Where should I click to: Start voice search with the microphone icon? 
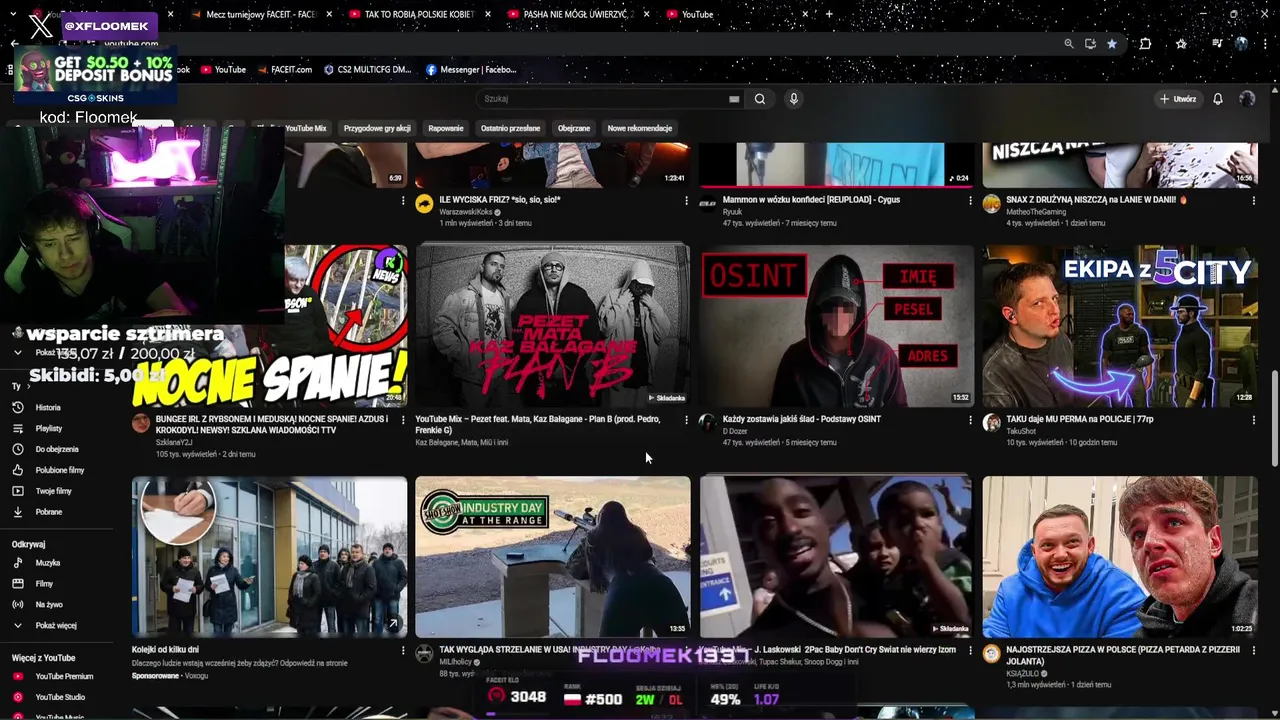(793, 99)
